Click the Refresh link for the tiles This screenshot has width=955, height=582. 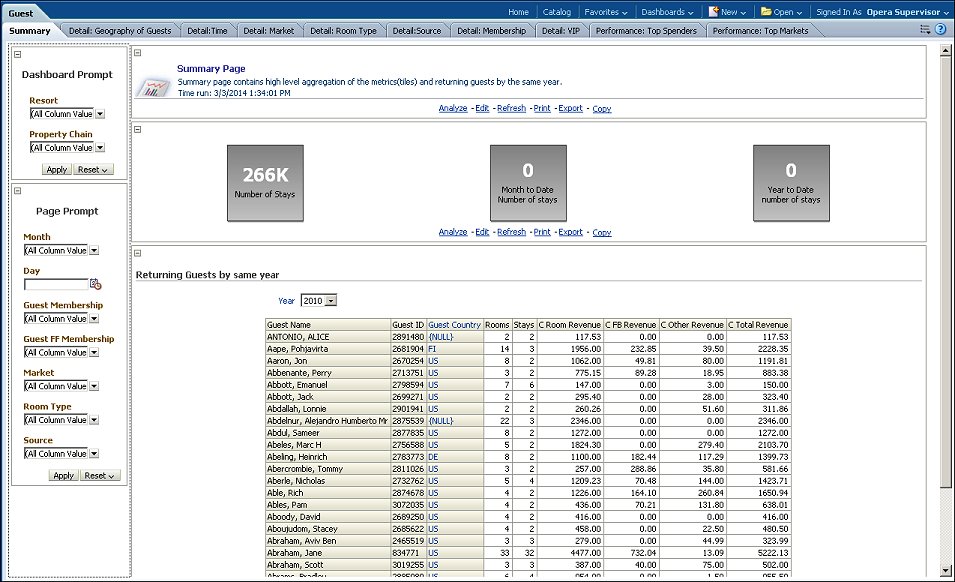click(x=511, y=232)
